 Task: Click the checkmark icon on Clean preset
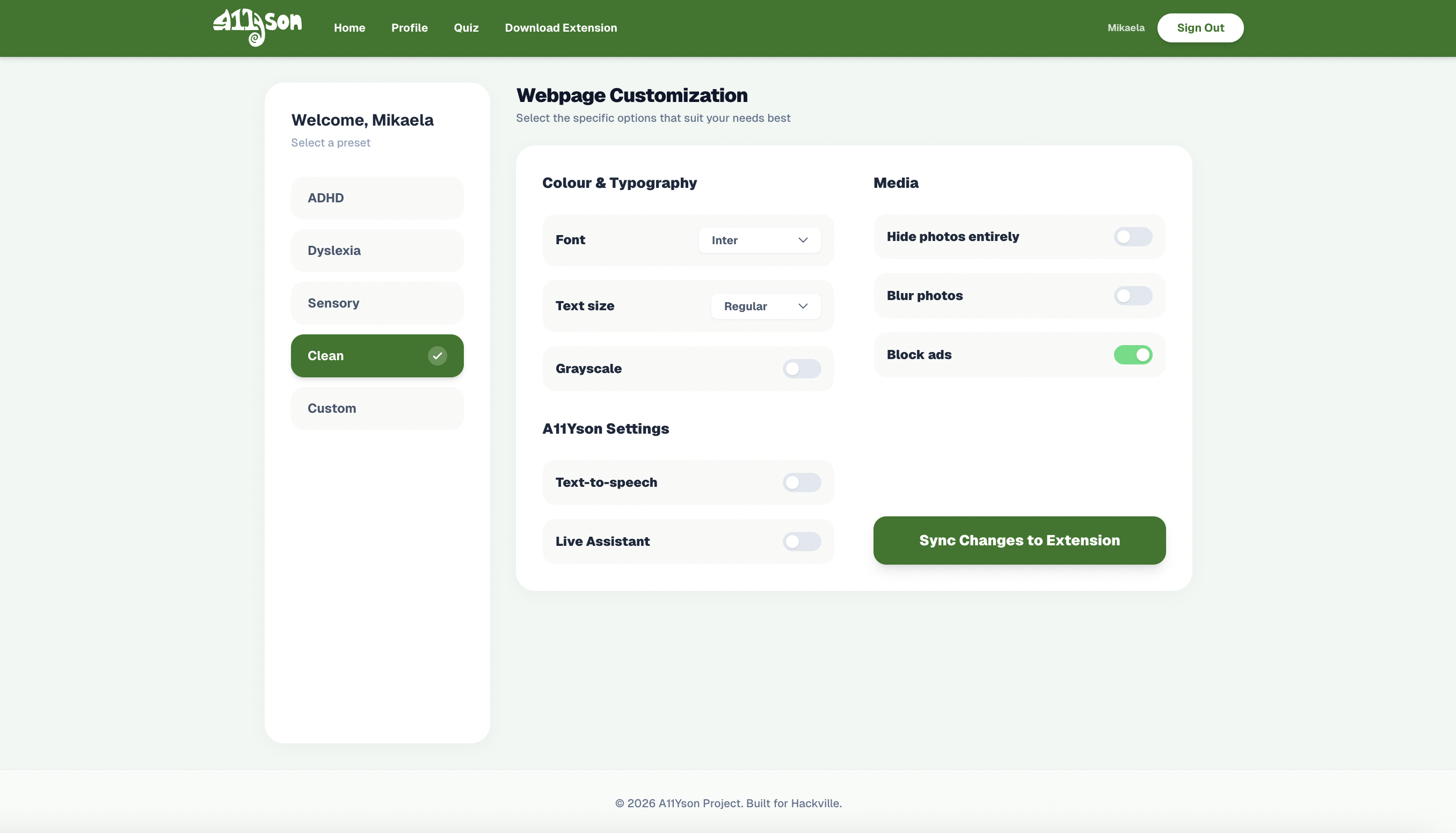(x=437, y=356)
